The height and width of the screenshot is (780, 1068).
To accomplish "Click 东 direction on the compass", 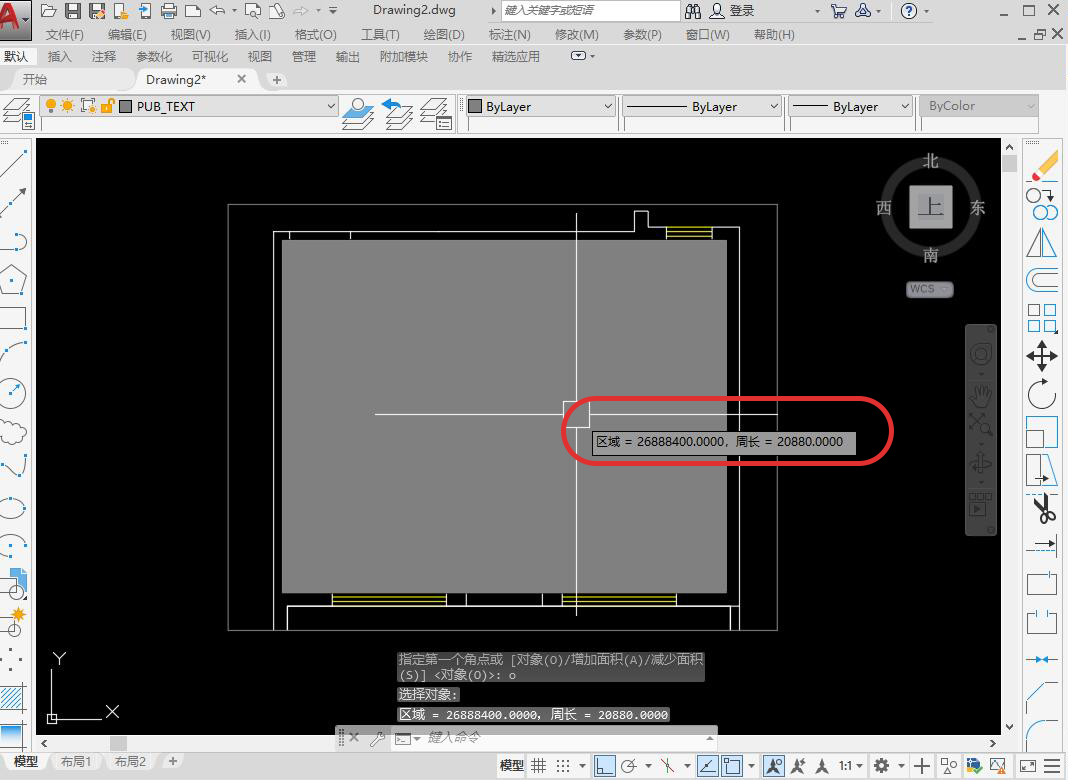I will coord(977,208).
